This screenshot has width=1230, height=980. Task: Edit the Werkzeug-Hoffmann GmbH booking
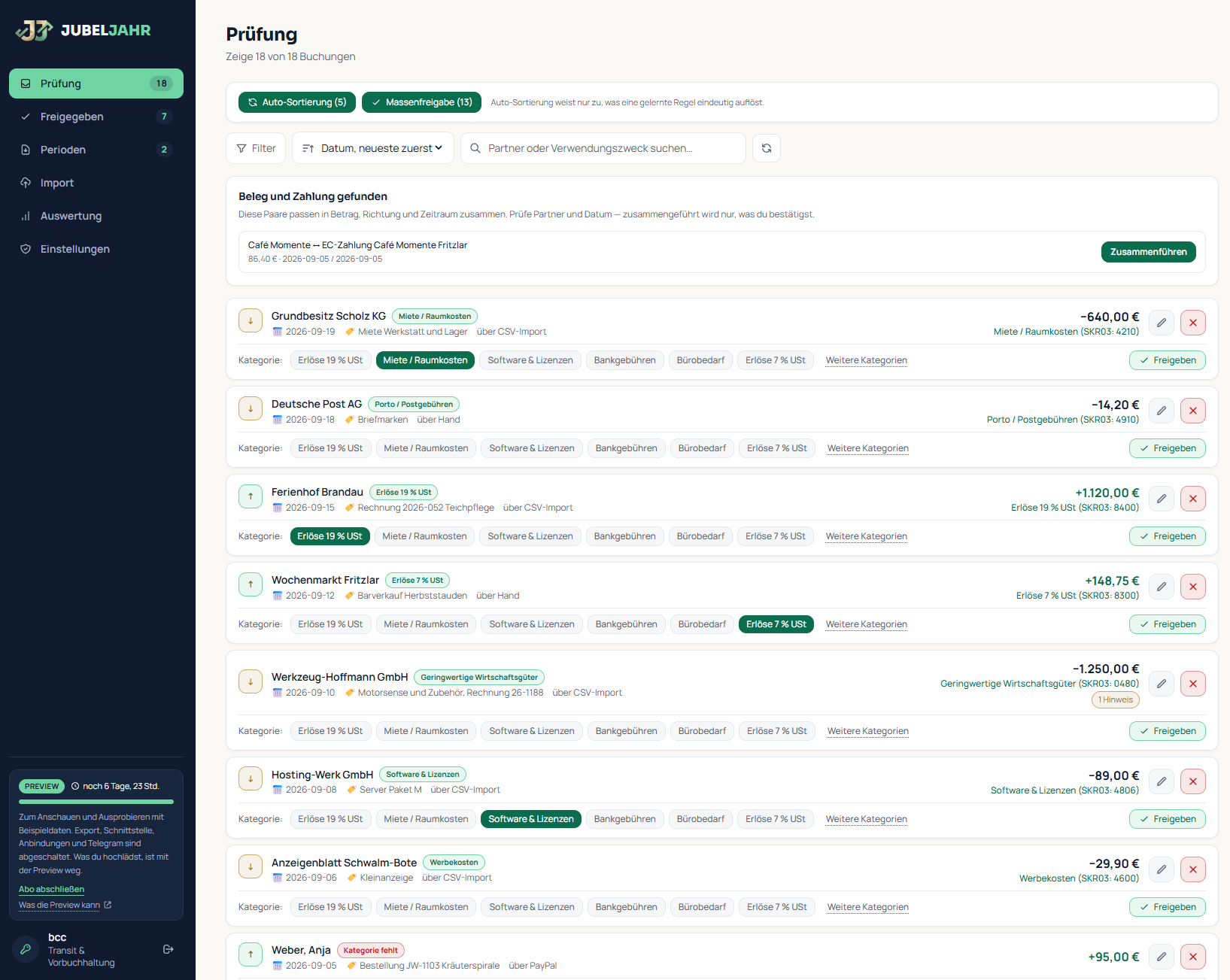pos(1162,684)
